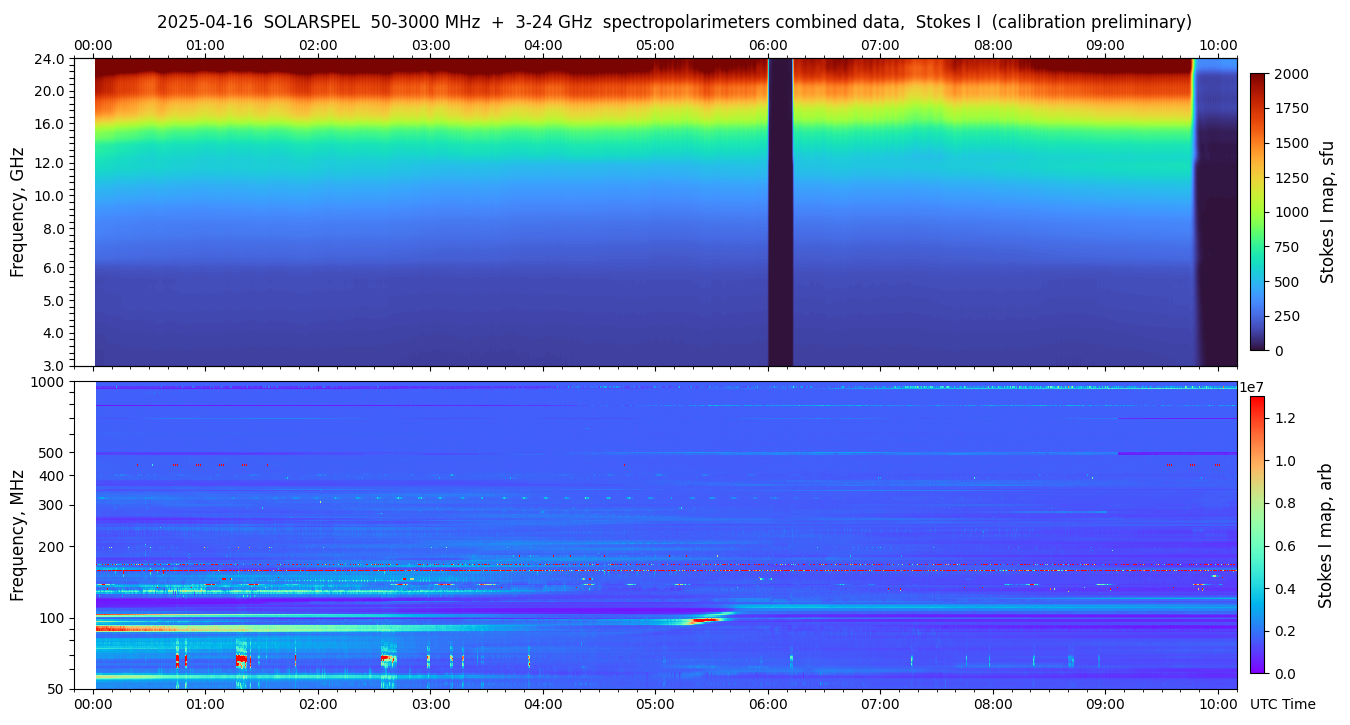
Task: Click the 1000 tick on MHz axis
Action: pos(48,382)
